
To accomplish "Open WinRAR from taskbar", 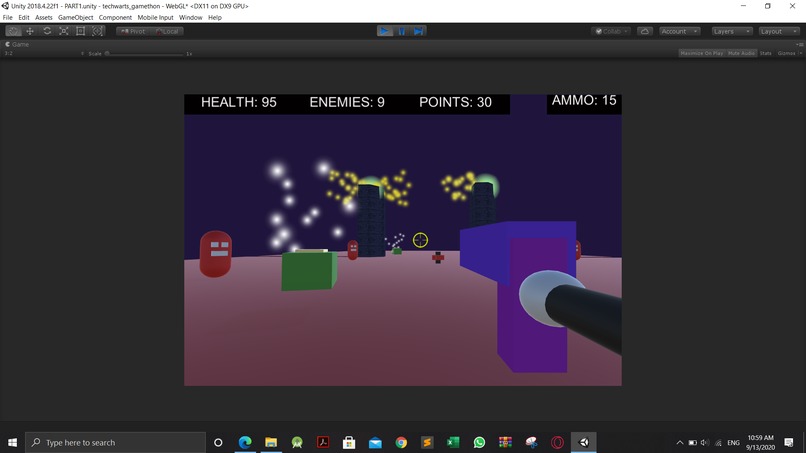I will [505, 442].
